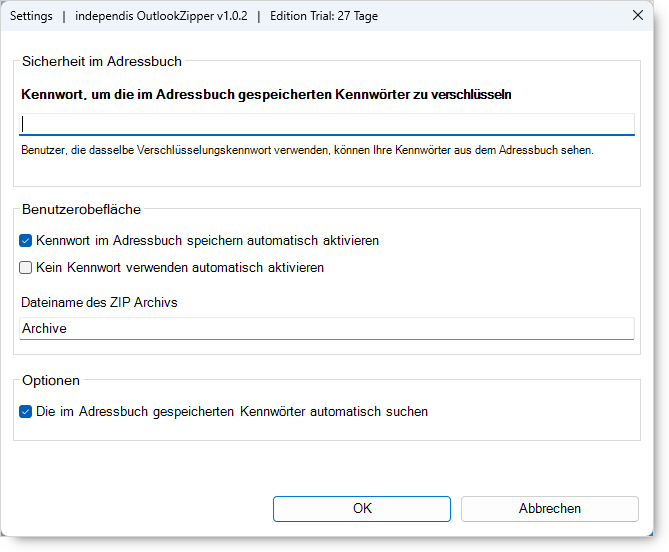This screenshot has width=669, height=552.
Task: Click the 'Optionen' group label
Action: [51, 381]
